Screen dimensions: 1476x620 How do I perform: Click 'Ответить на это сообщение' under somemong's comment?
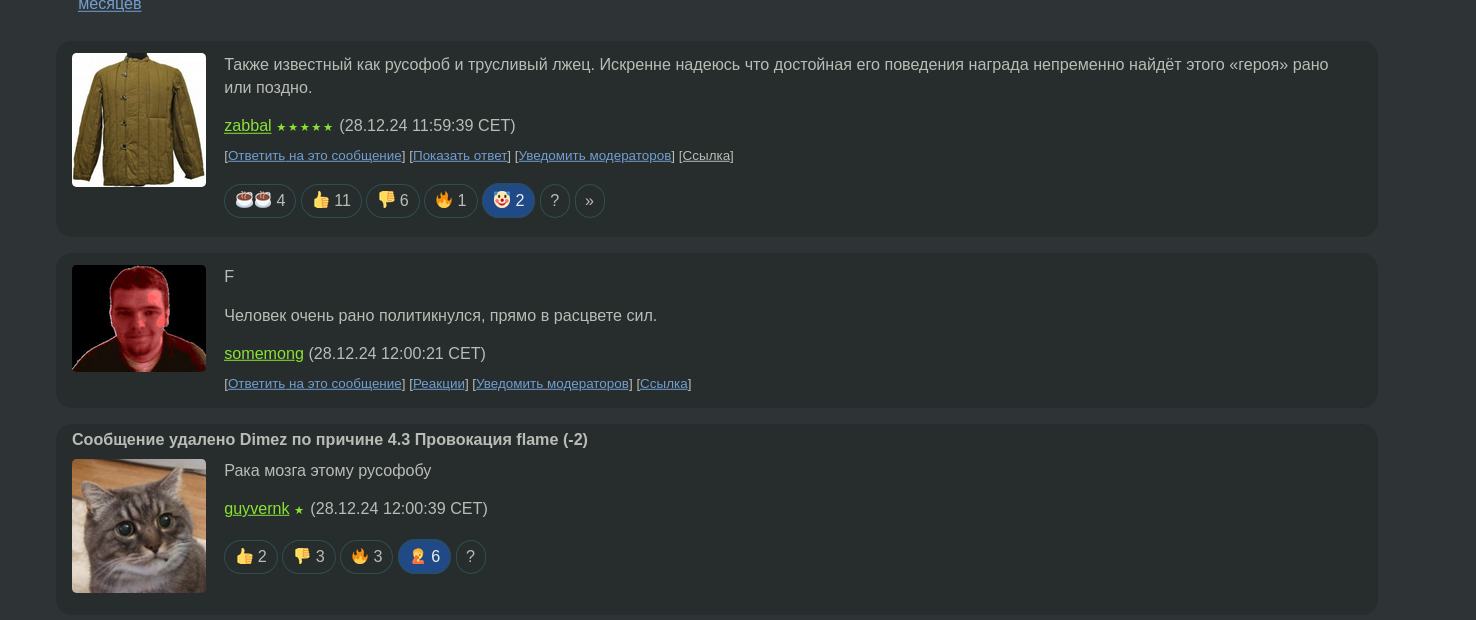tap(314, 384)
